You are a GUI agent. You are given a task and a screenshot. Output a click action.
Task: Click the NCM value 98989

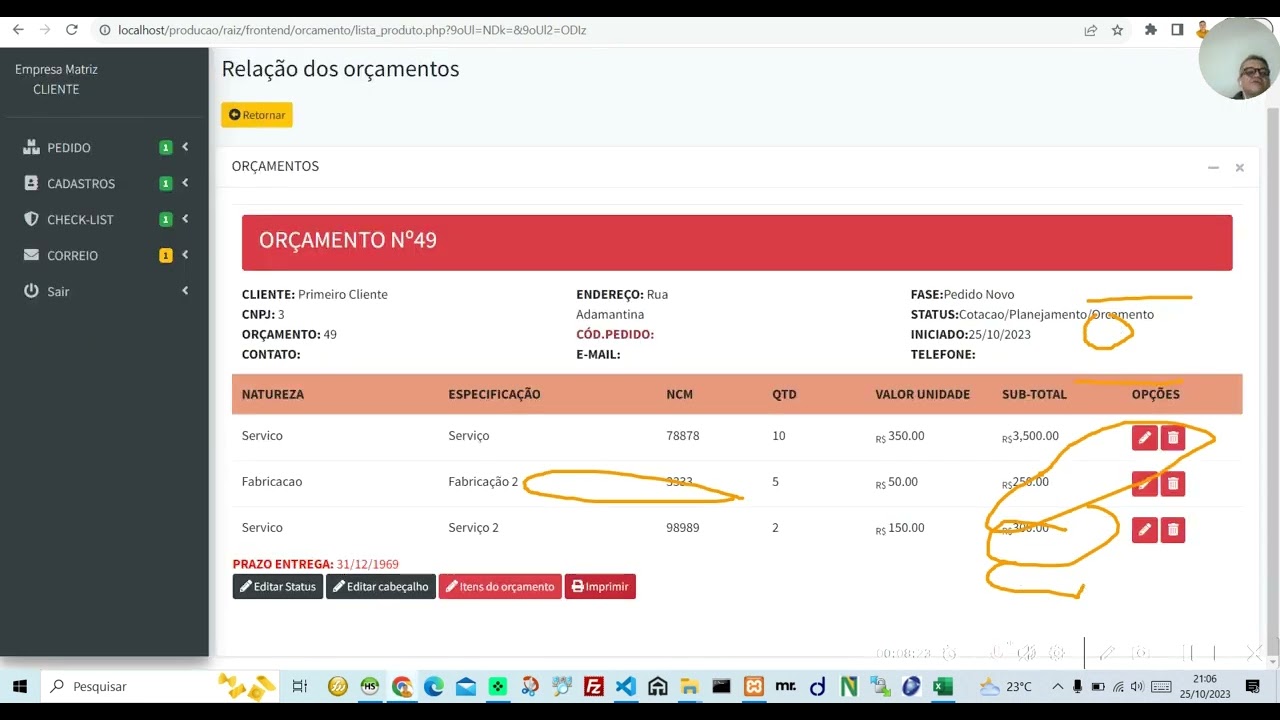point(683,528)
